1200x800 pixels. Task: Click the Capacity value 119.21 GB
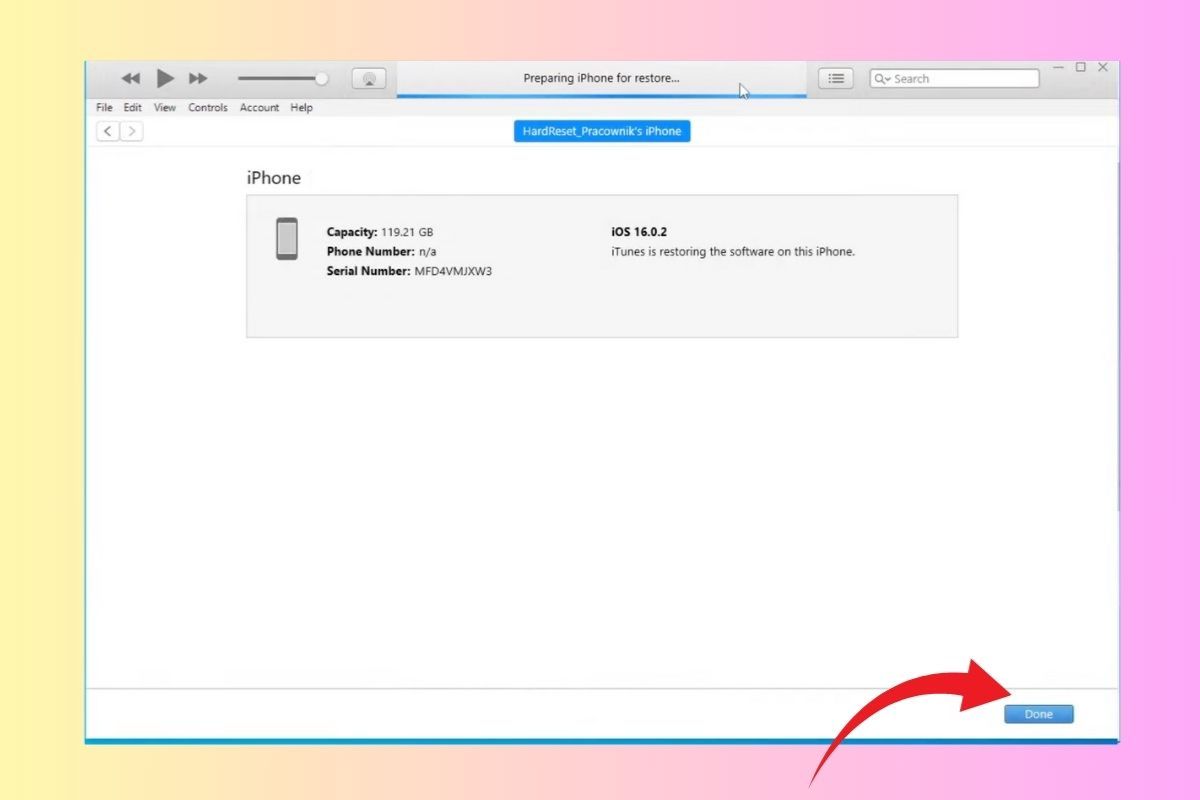point(407,232)
